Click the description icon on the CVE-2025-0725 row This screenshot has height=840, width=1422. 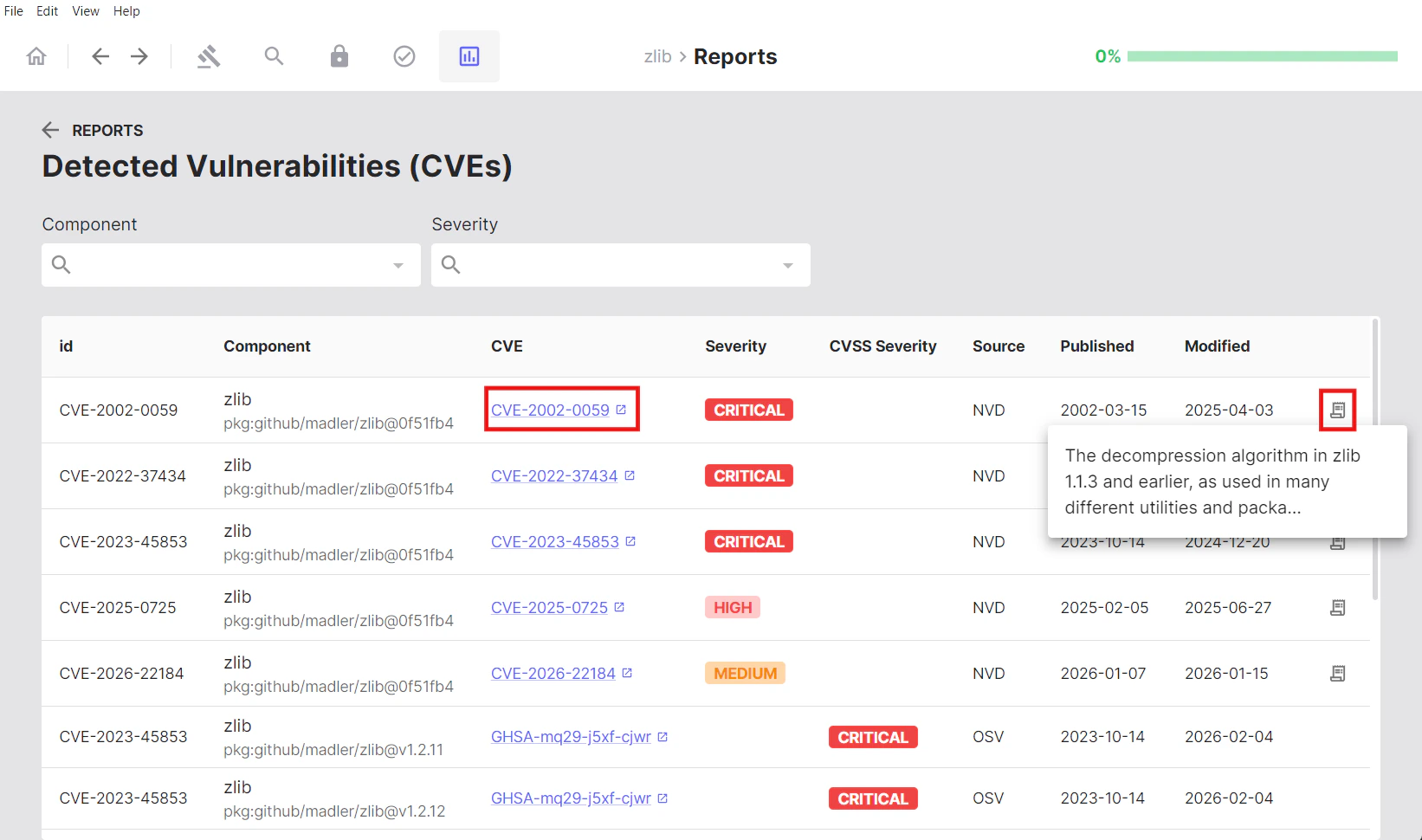[1337, 607]
